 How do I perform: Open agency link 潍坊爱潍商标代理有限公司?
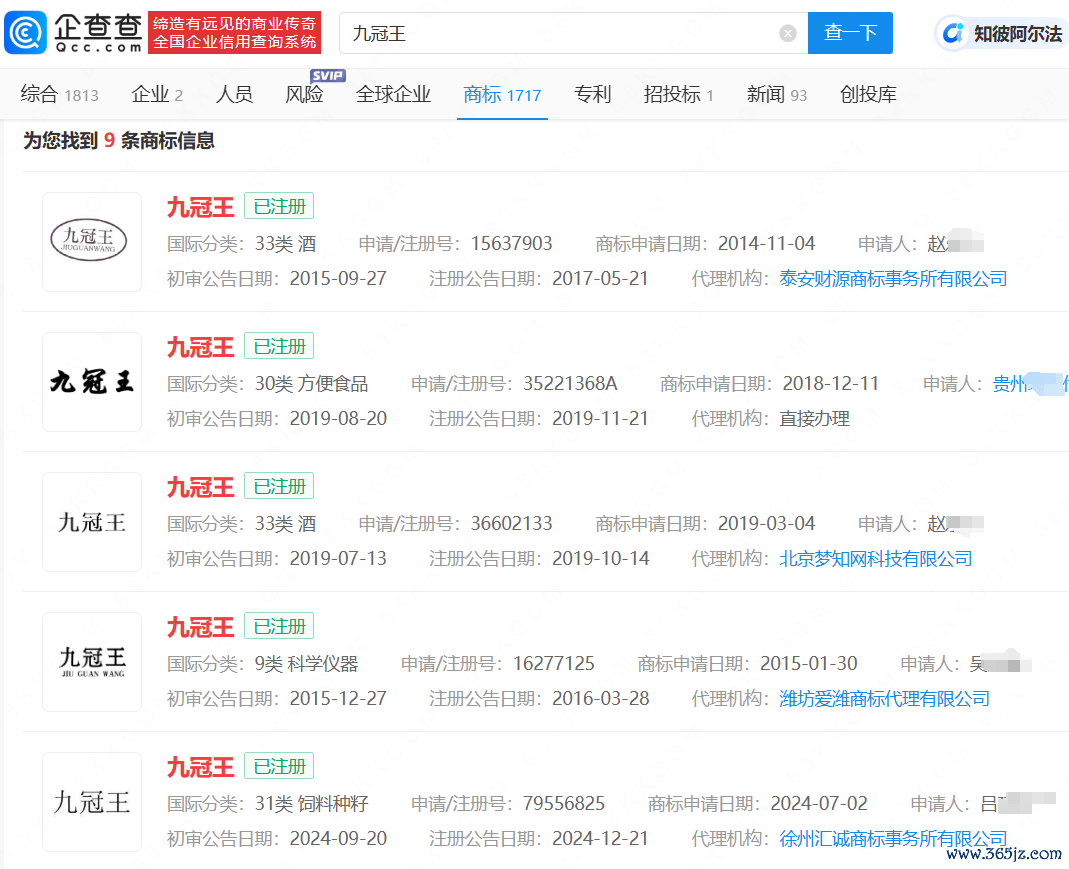[884, 699]
